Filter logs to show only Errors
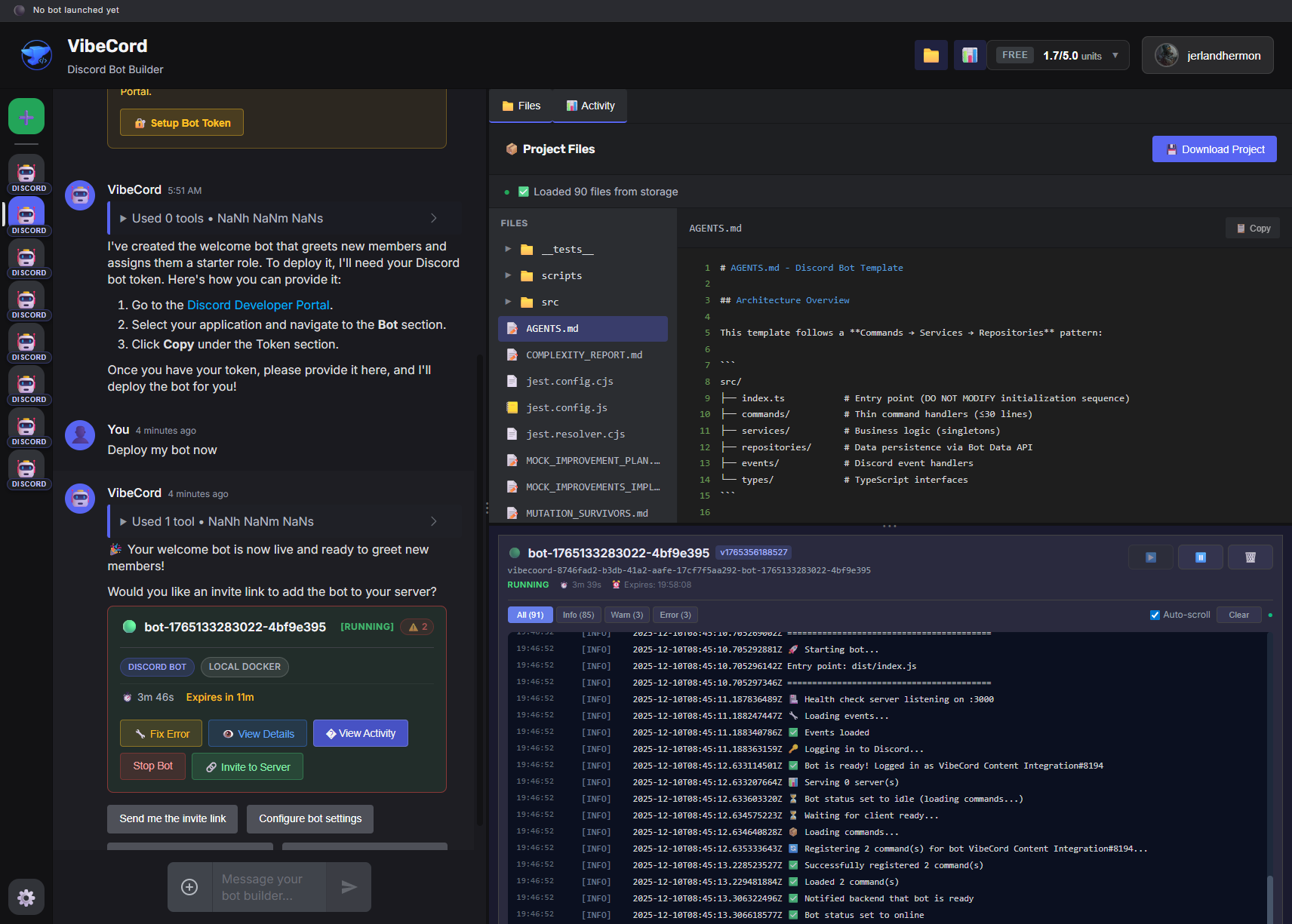This screenshot has height=924, width=1292. 674,614
